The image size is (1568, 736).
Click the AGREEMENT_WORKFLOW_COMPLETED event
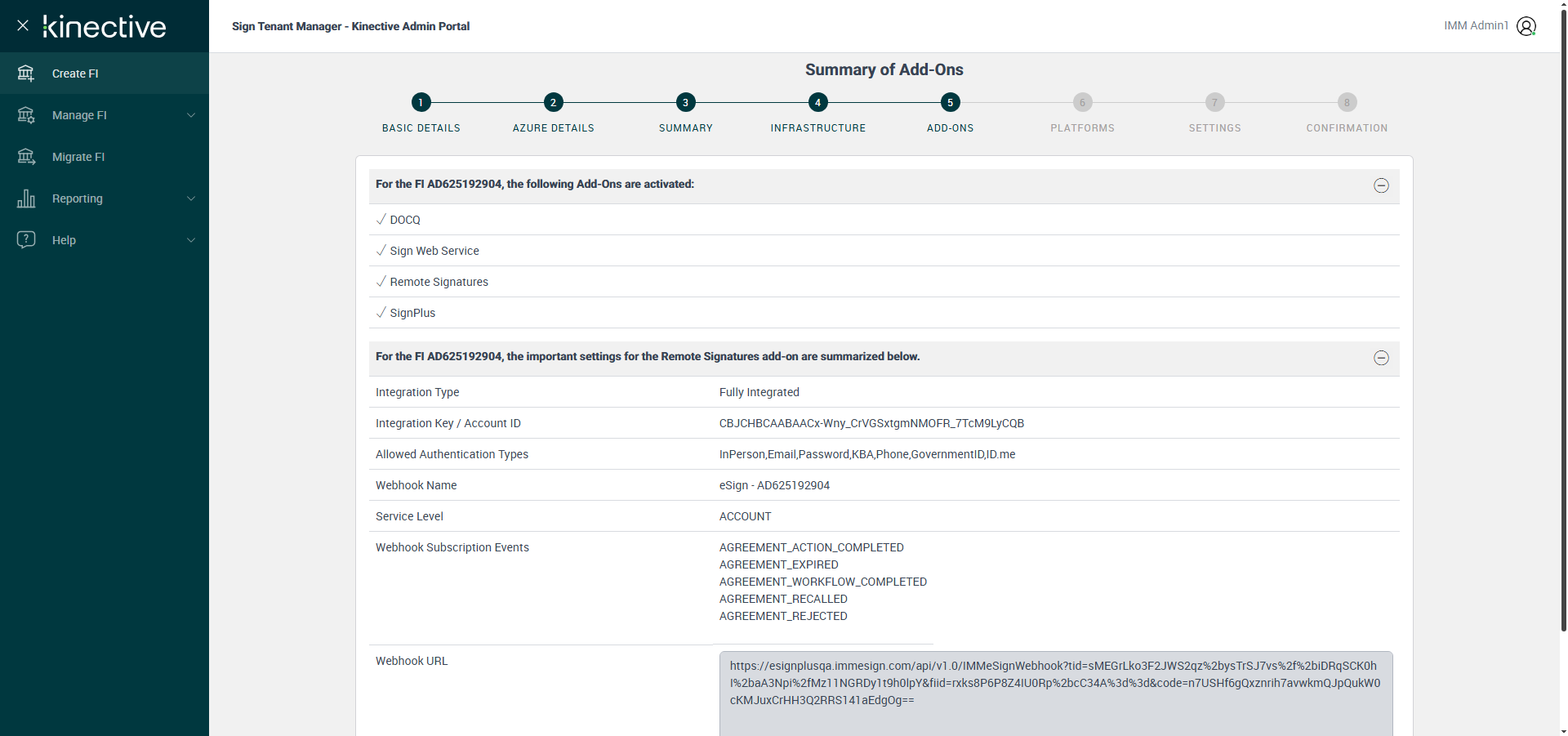[823, 582]
